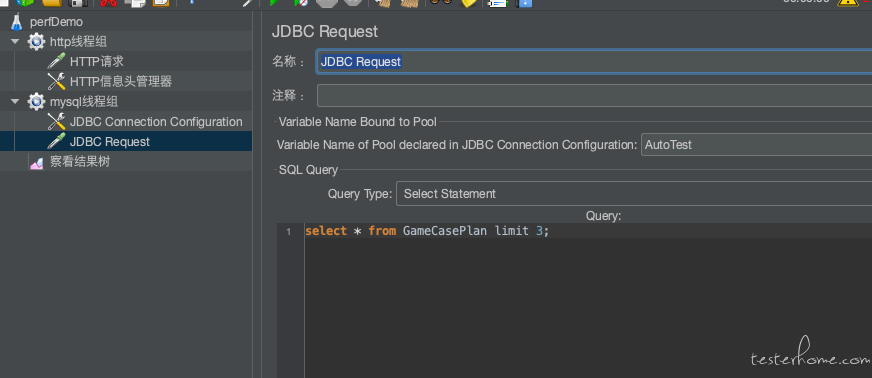Click the 注释 comments input field
The image size is (872, 378).
point(594,96)
